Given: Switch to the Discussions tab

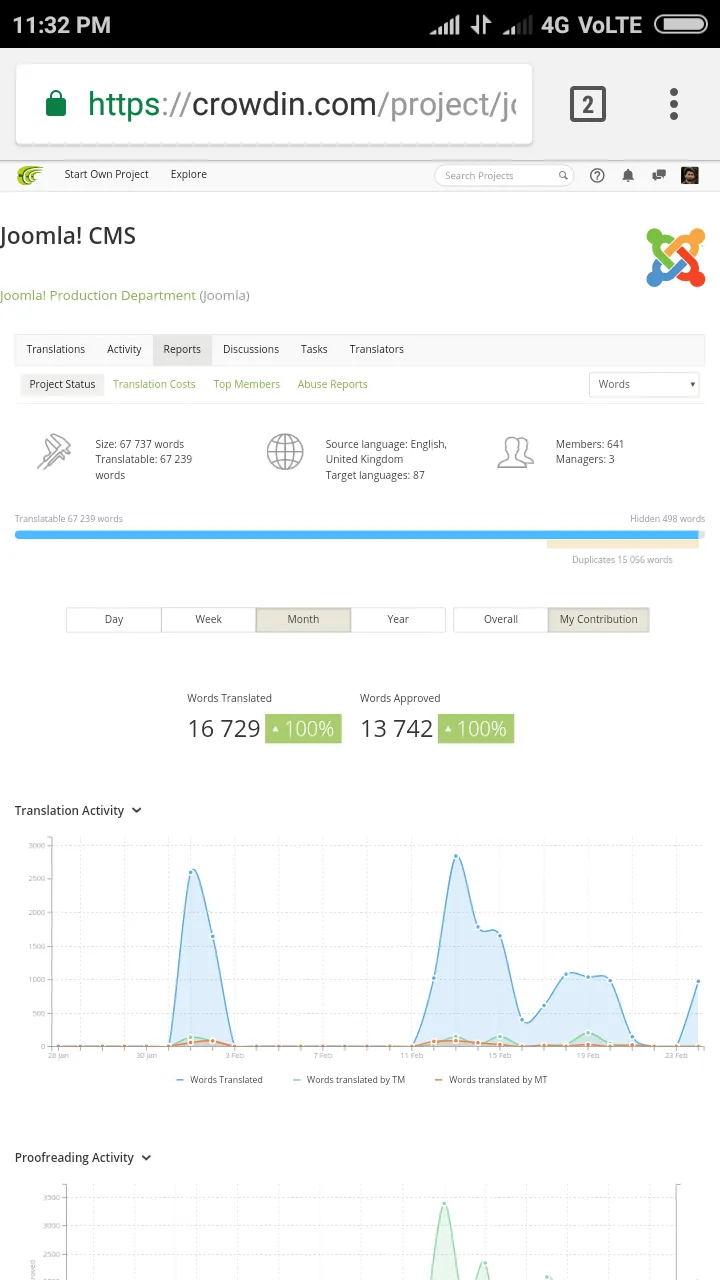Looking at the screenshot, I should (251, 349).
